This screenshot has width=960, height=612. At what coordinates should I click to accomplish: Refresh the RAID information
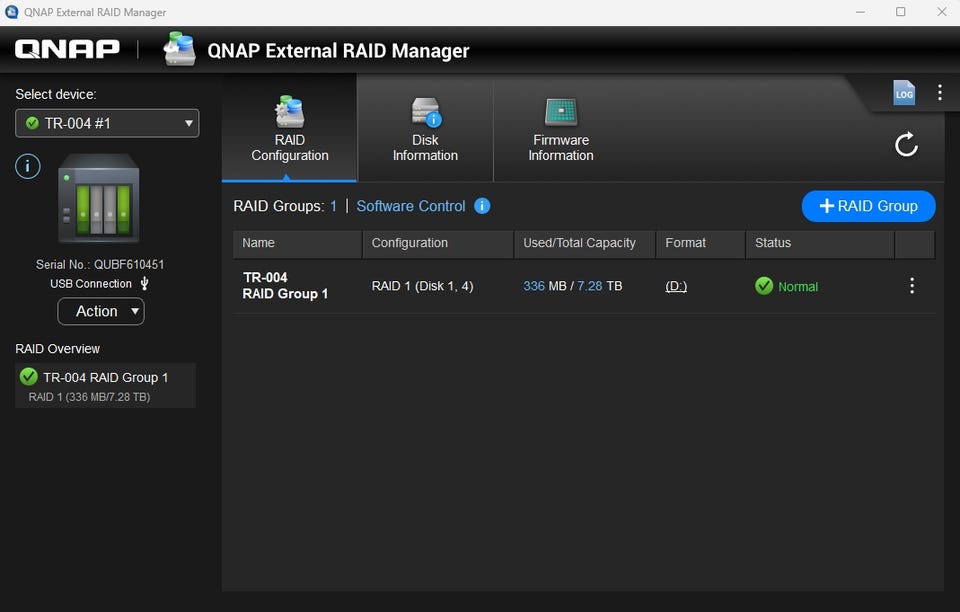click(906, 145)
